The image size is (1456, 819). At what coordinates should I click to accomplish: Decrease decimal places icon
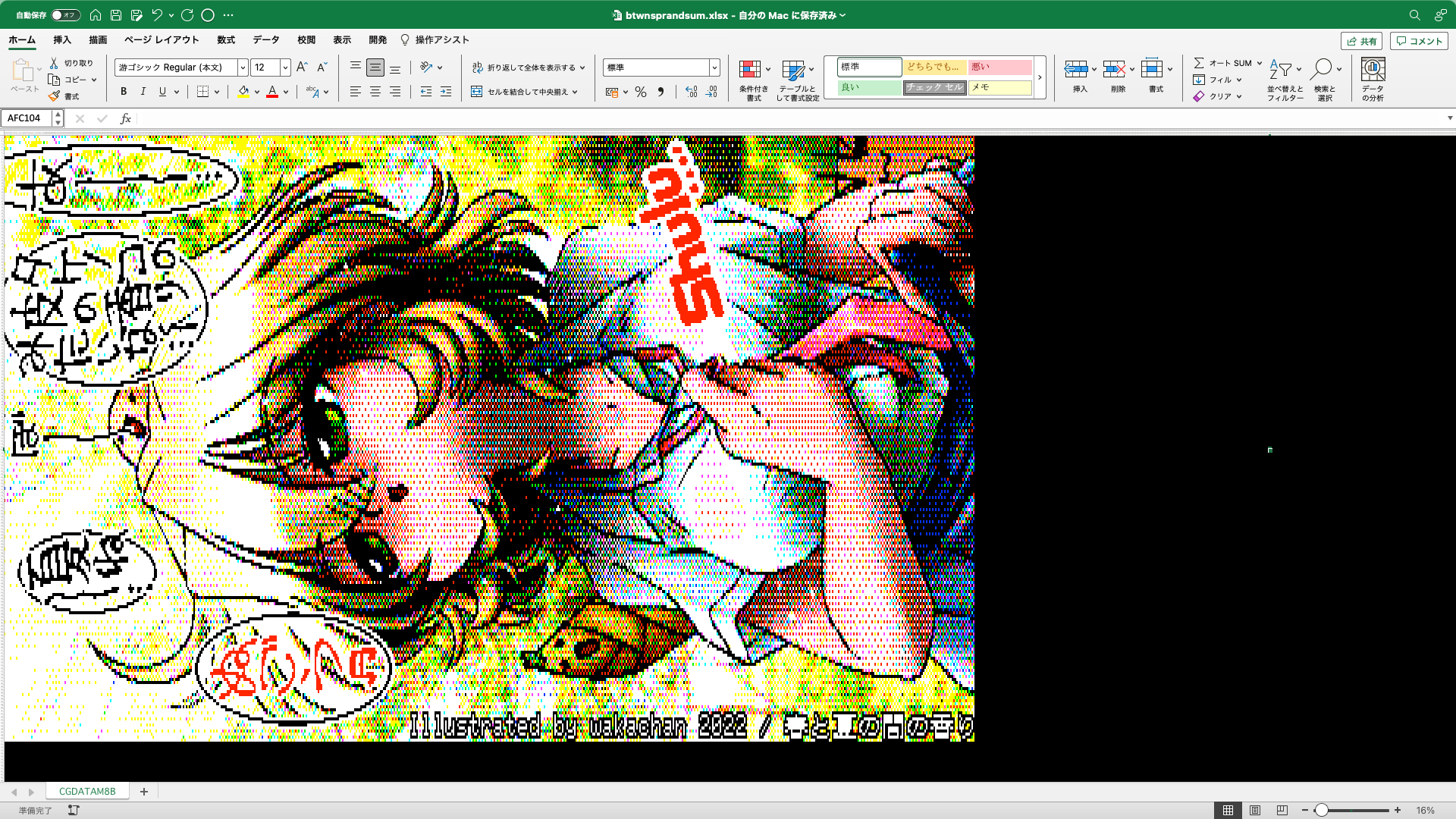[711, 92]
